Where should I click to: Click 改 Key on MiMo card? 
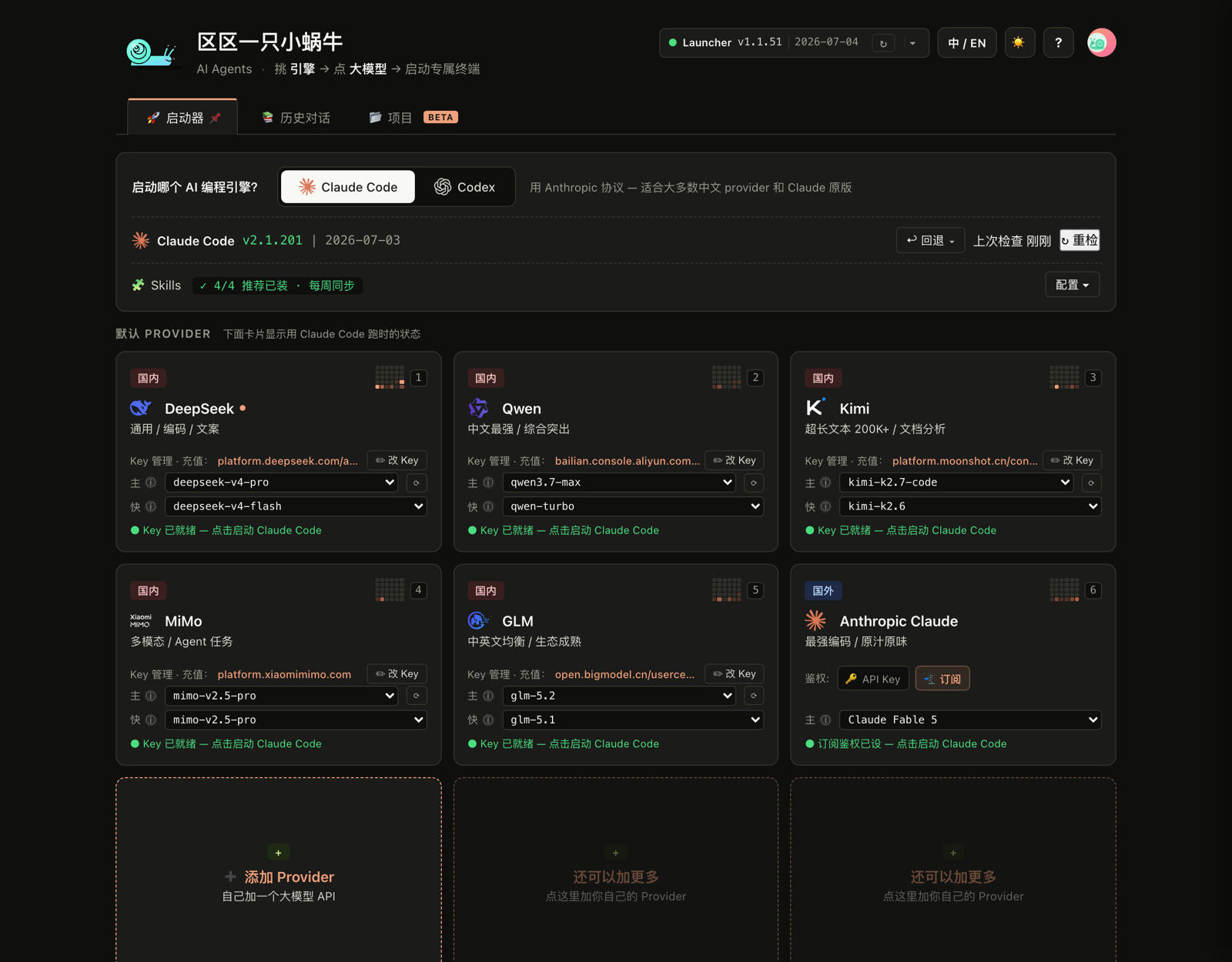point(397,673)
